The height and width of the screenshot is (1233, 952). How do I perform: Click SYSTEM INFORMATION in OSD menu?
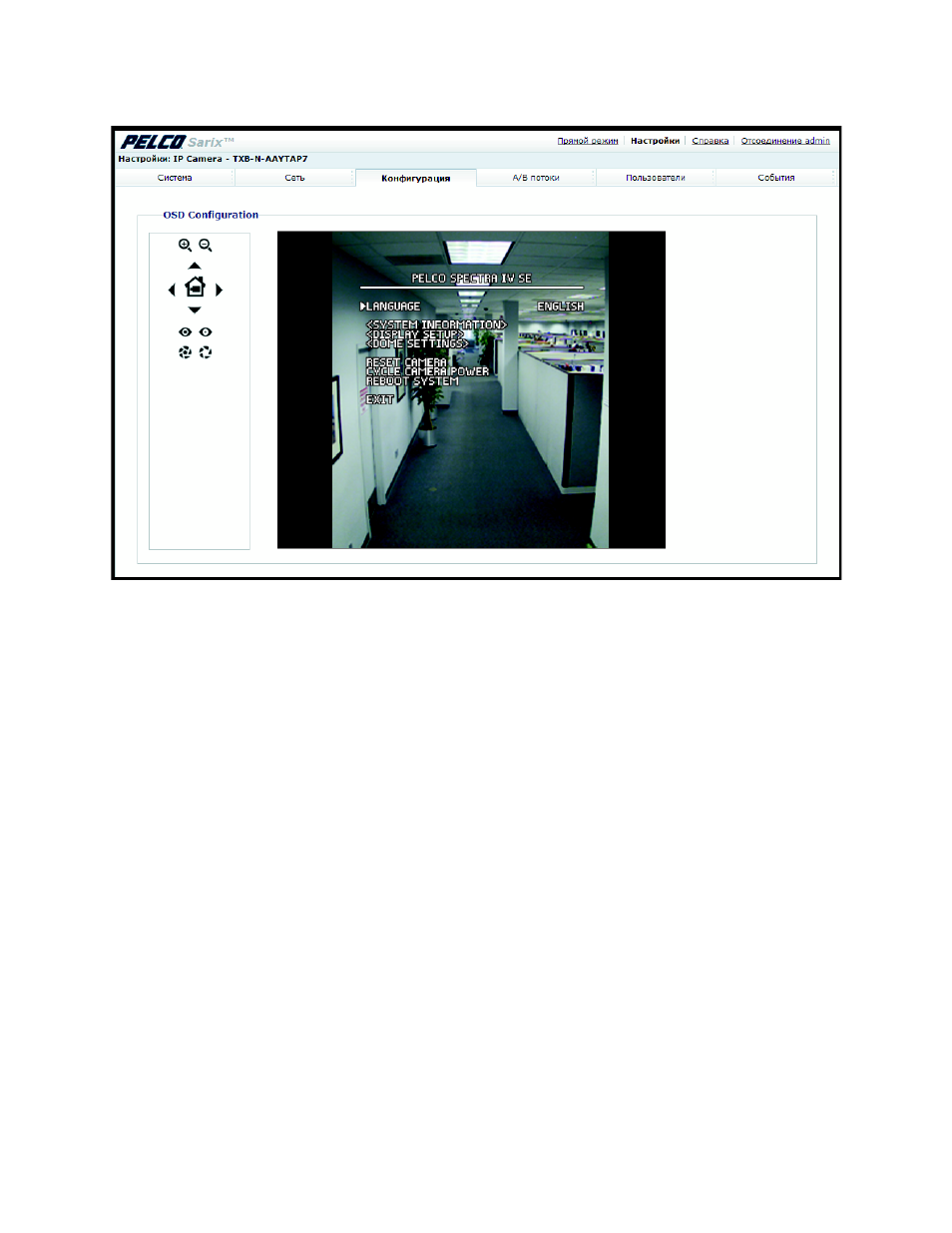tap(437, 324)
